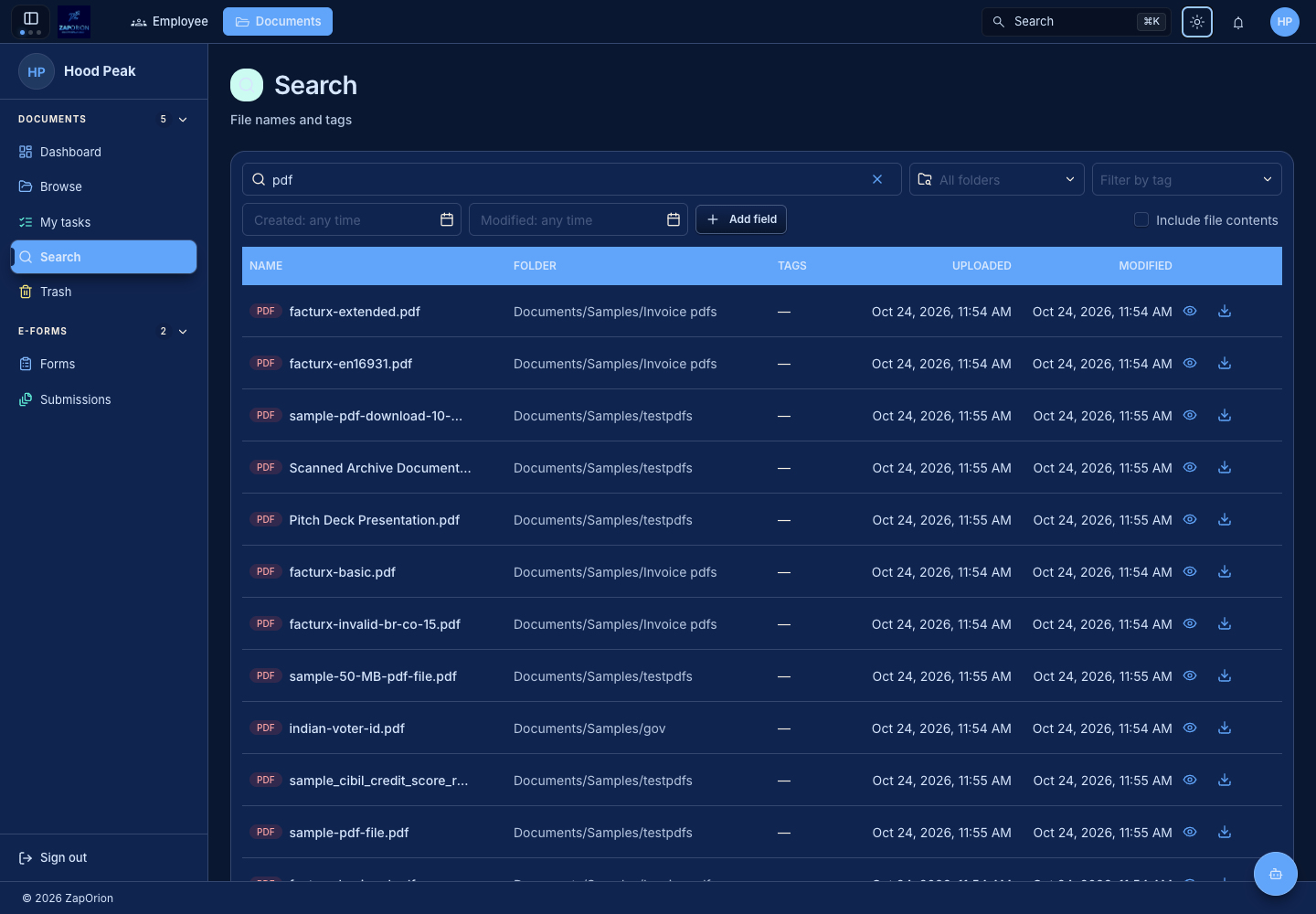
Task: Switch to light theme using sun icon
Action: click(x=1197, y=22)
